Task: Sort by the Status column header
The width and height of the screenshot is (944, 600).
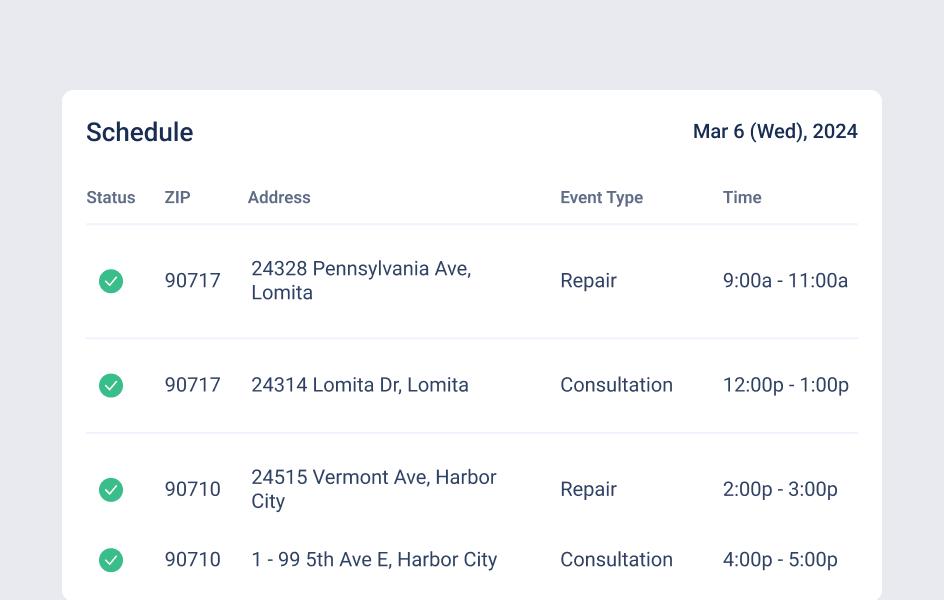Action: (x=110, y=197)
